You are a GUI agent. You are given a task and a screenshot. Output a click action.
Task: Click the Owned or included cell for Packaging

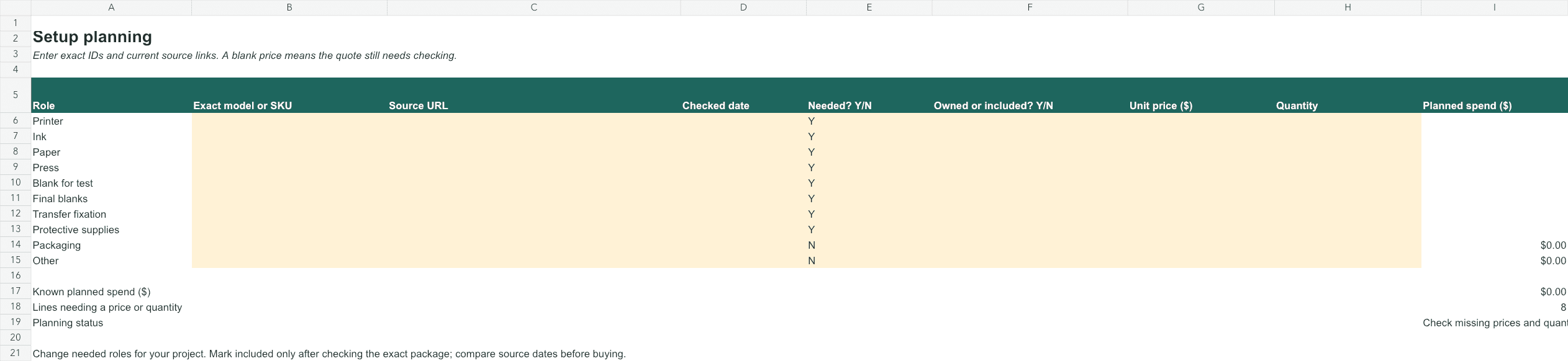(1030, 245)
